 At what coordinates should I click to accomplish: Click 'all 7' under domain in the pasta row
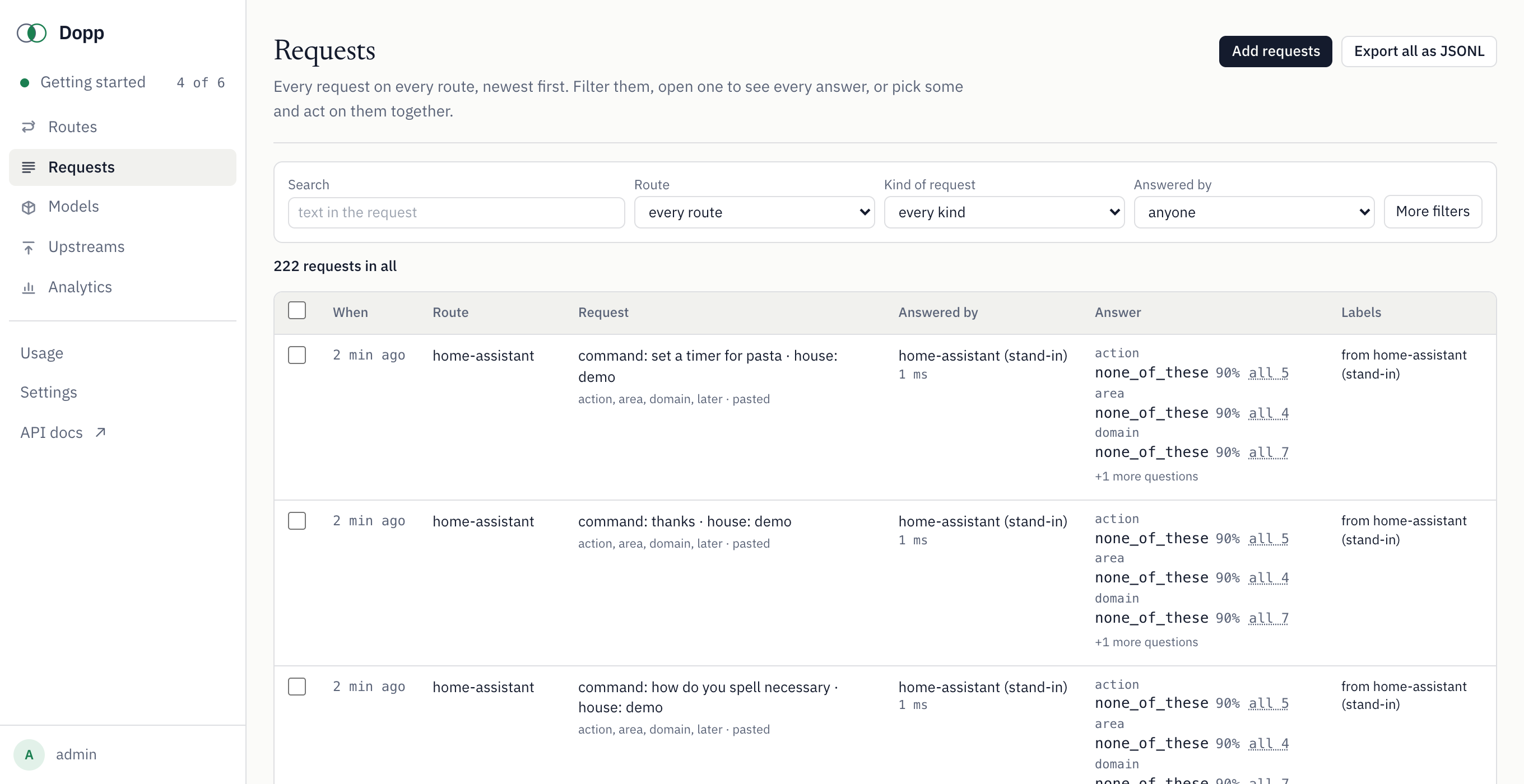(1268, 452)
